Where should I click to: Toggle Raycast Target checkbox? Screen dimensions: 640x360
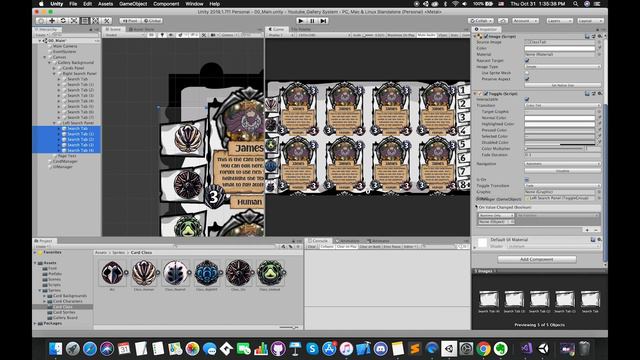point(527,60)
